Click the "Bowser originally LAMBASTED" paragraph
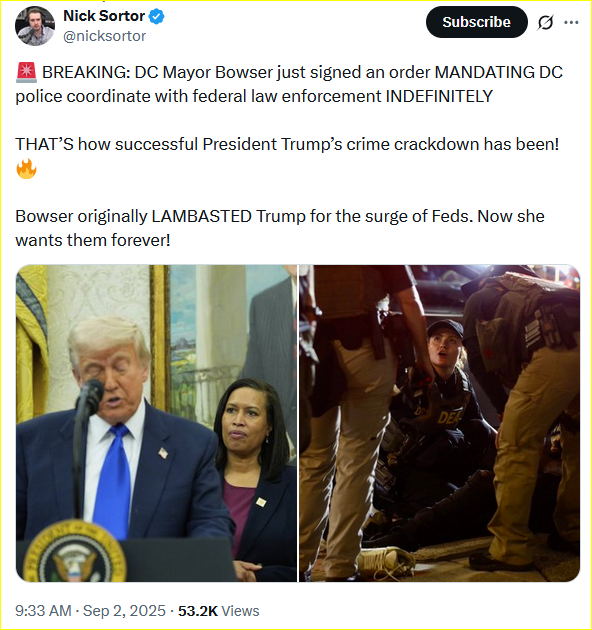Viewport: 592px width, 630px height. coord(280,228)
